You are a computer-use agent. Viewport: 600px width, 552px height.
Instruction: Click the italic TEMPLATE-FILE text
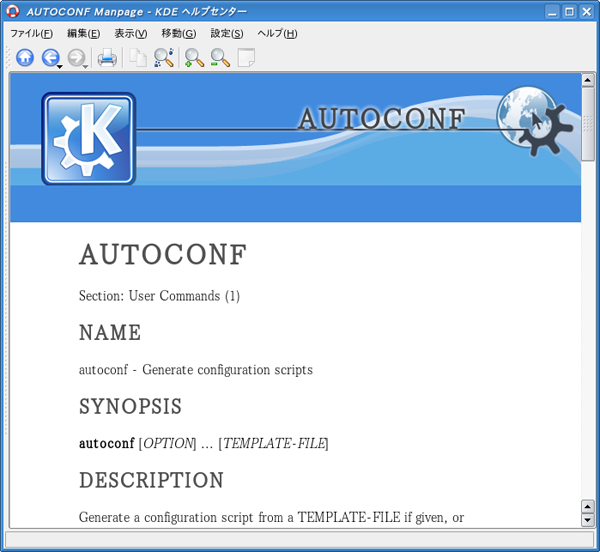tap(274, 443)
